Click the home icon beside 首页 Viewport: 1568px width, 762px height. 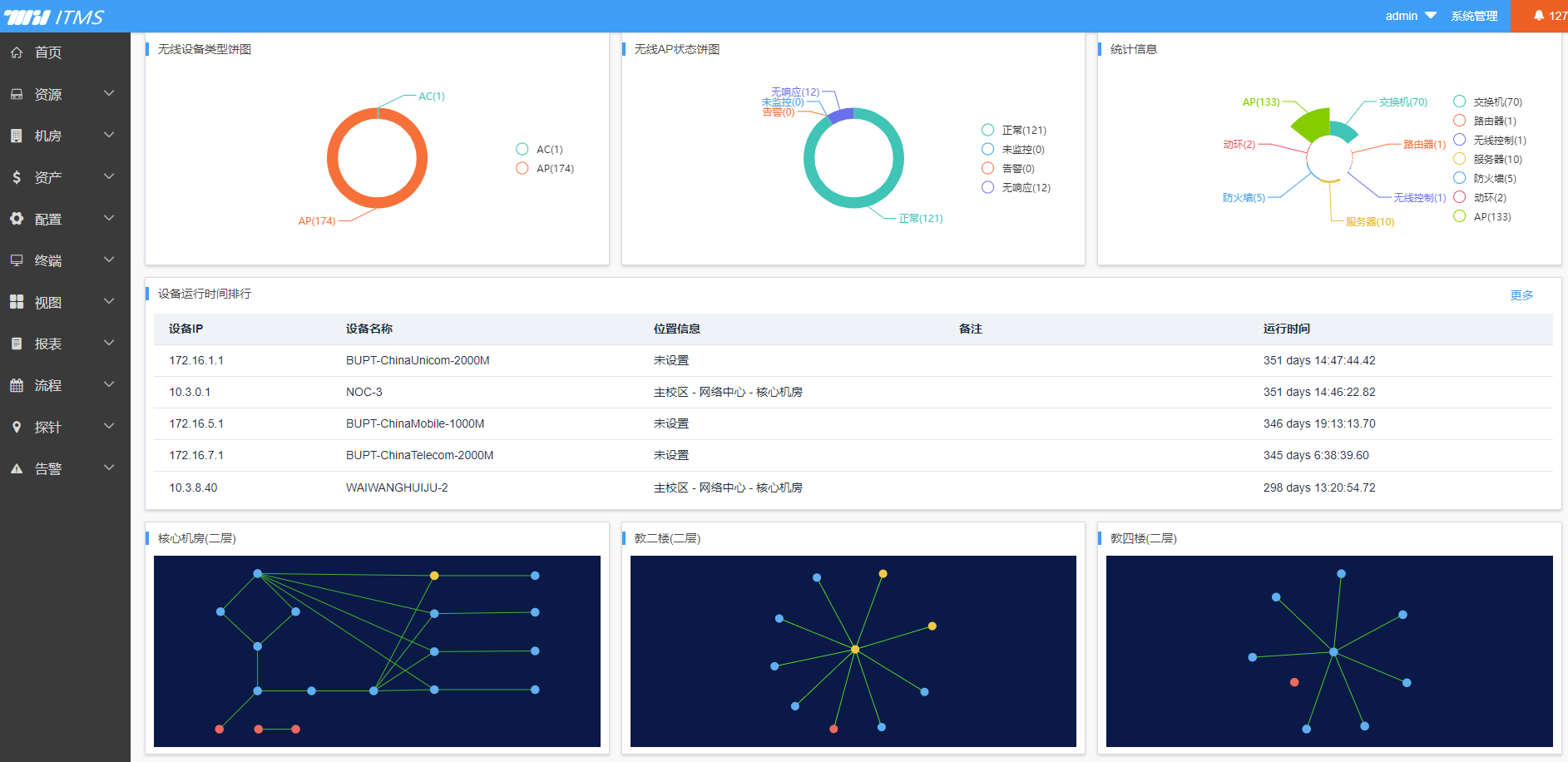click(x=17, y=52)
